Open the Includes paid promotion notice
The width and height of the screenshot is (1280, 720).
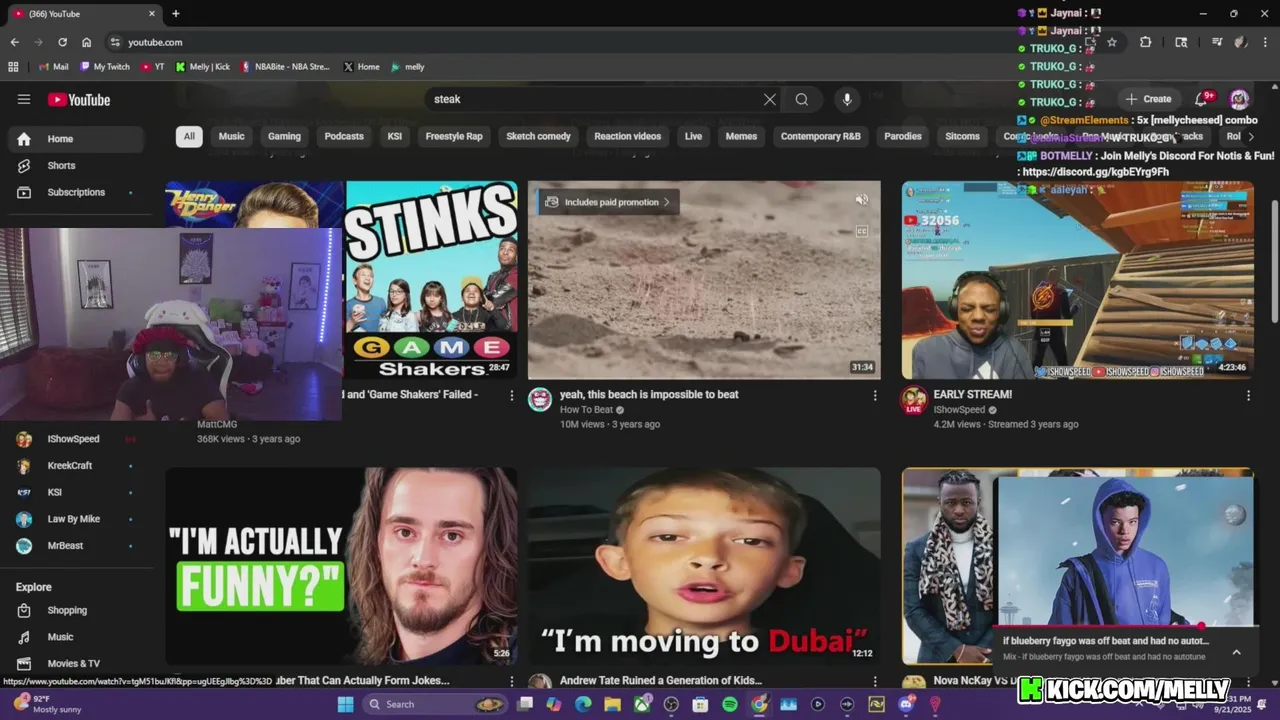point(609,202)
